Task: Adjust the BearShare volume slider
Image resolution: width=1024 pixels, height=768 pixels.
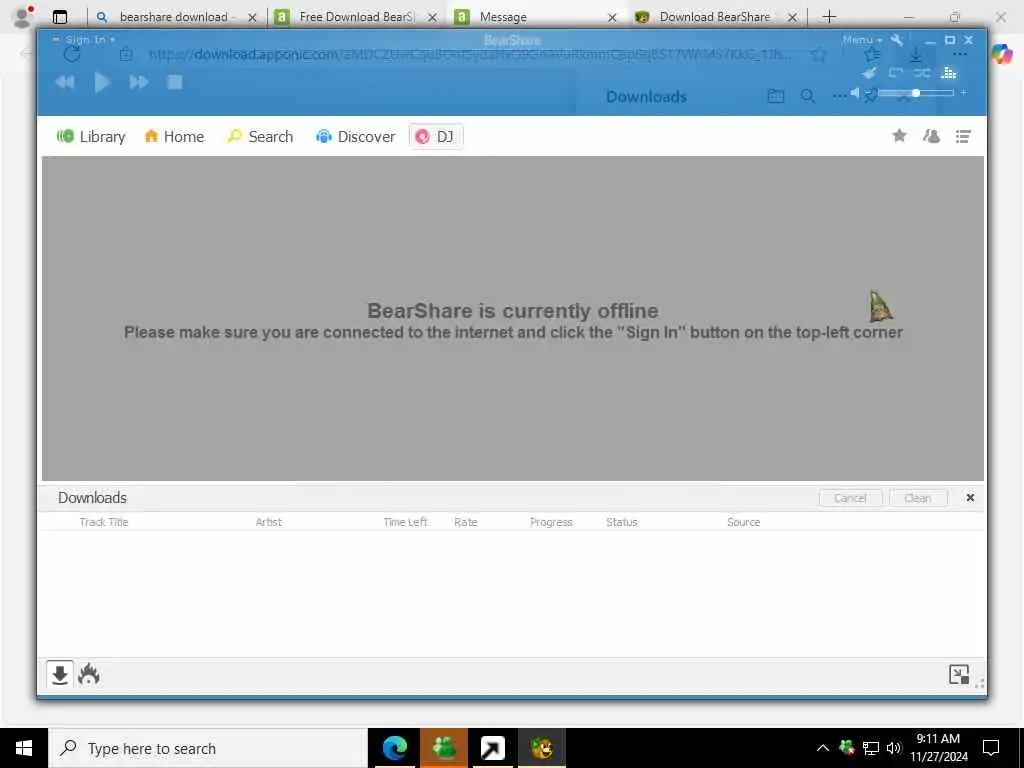Action: coord(916,93)
